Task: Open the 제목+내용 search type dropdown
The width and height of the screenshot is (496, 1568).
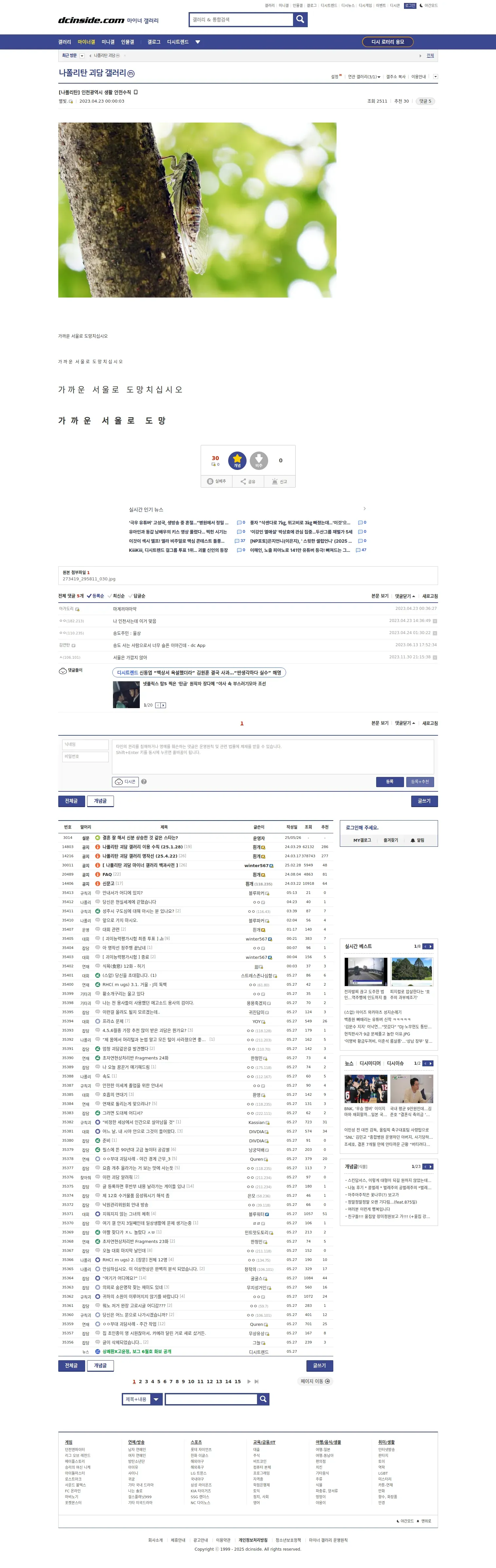Action: coord(142,1399)
